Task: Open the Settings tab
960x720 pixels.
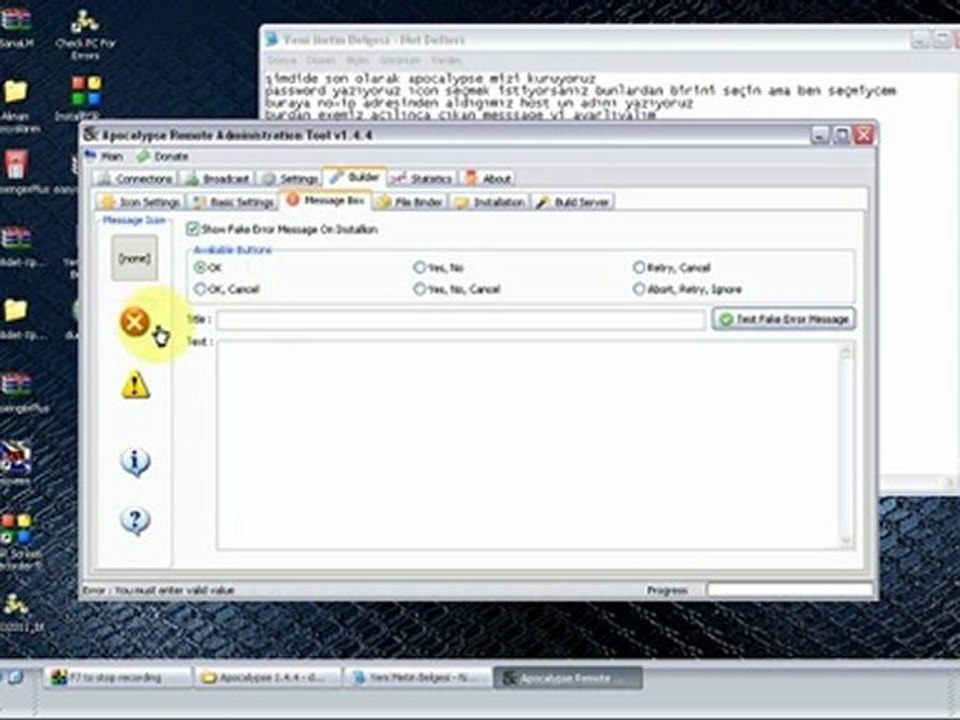Action: 290,179
